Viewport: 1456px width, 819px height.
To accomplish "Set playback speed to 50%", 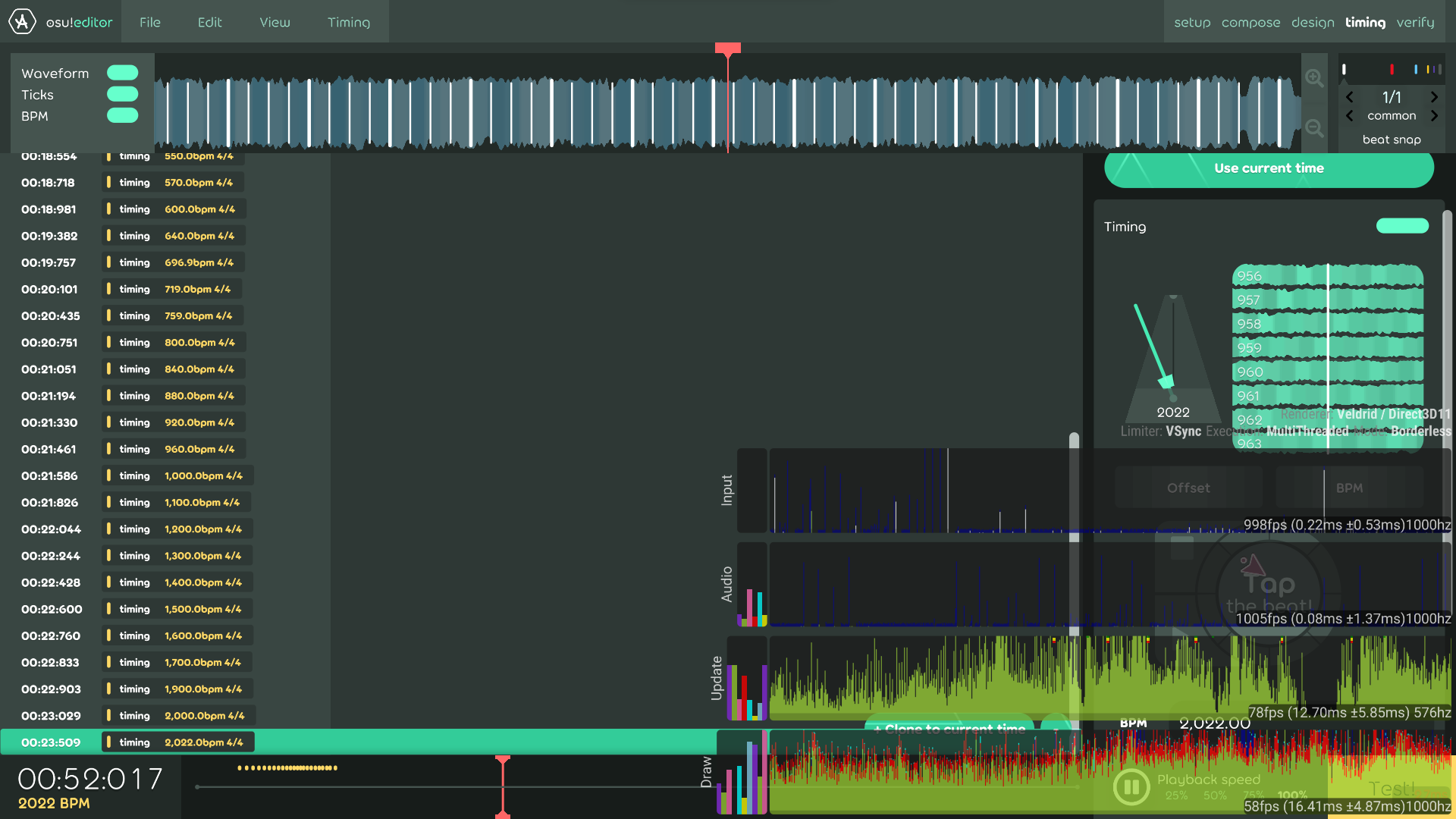I will [x=1215, y=795].
